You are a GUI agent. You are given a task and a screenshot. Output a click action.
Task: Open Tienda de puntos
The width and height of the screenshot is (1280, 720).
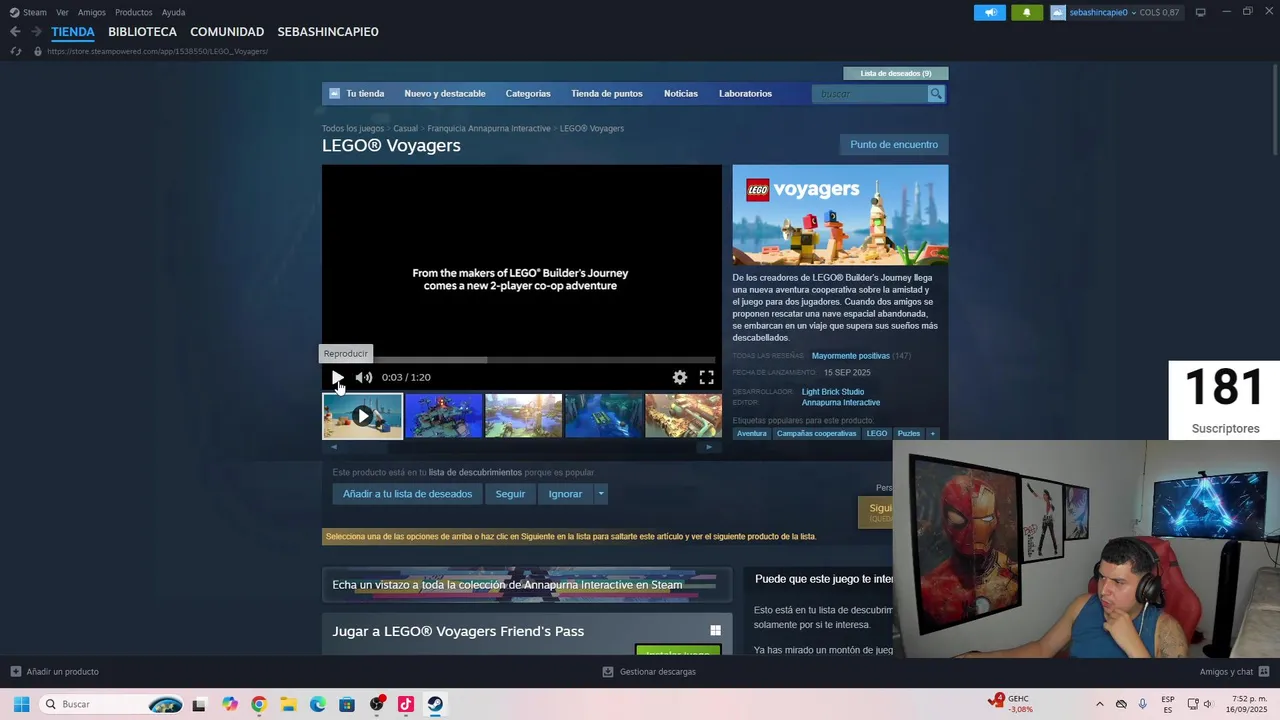click(607, 93)
